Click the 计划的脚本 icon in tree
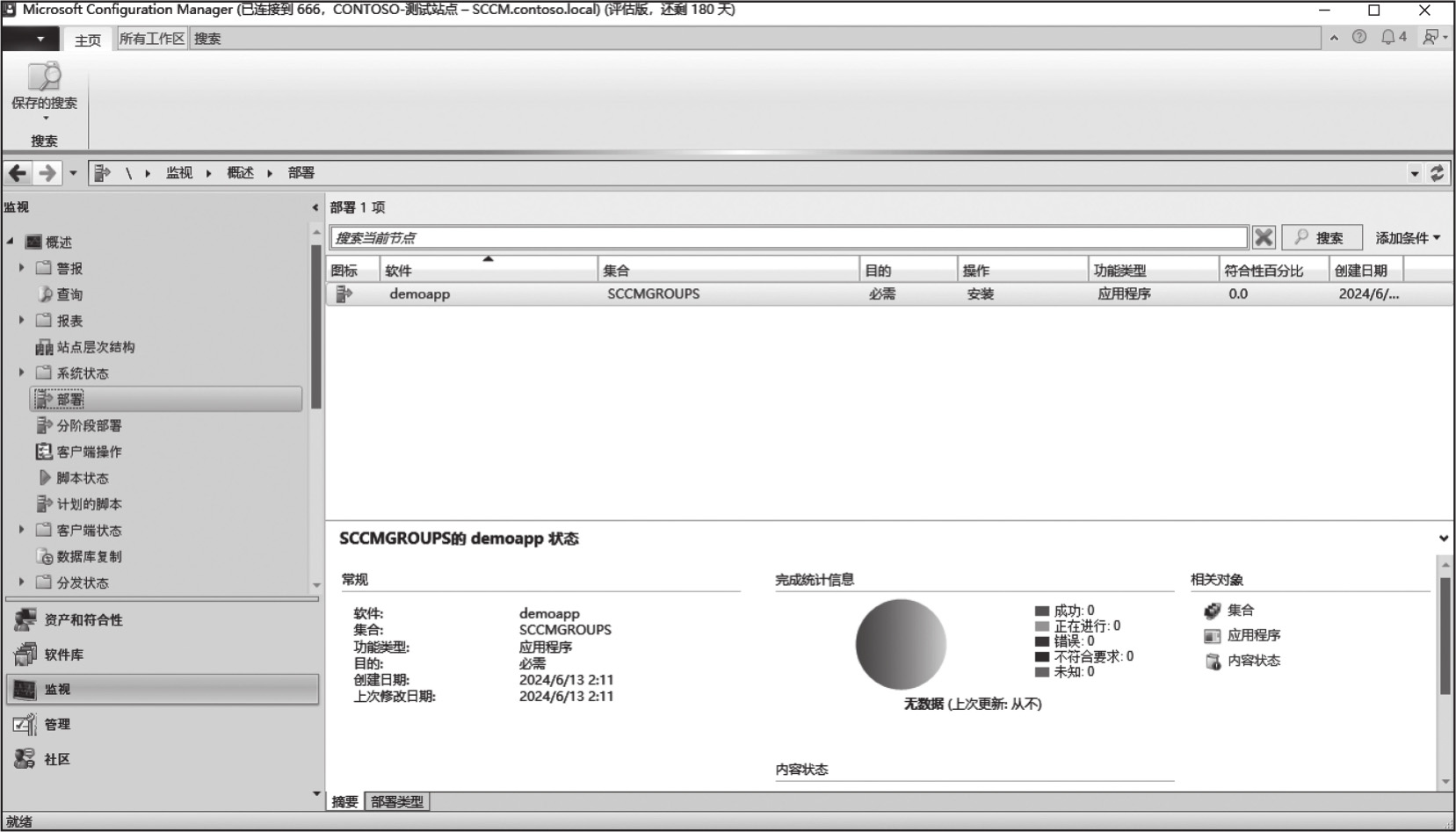This screenshot has width=1456, height=832. 44,504
